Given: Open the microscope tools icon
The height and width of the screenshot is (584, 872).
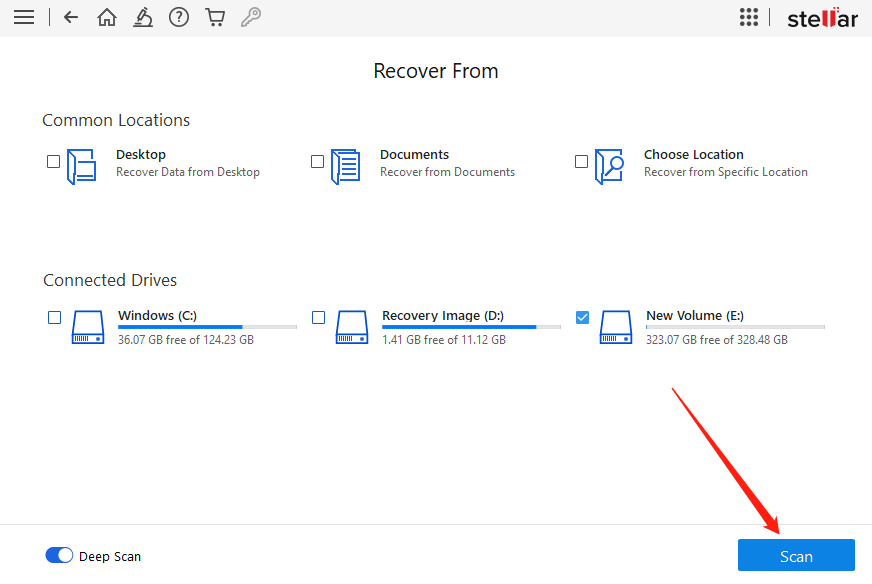Looking at the screenshot, I should pos(143,17).
